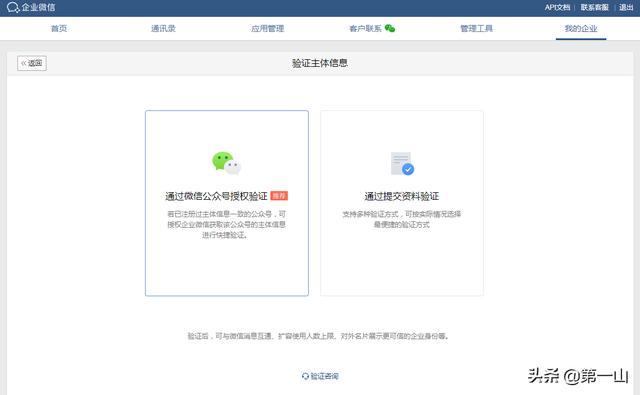Open 联系客服 in the header
This screenshot has height=395, width=640.
594,7
